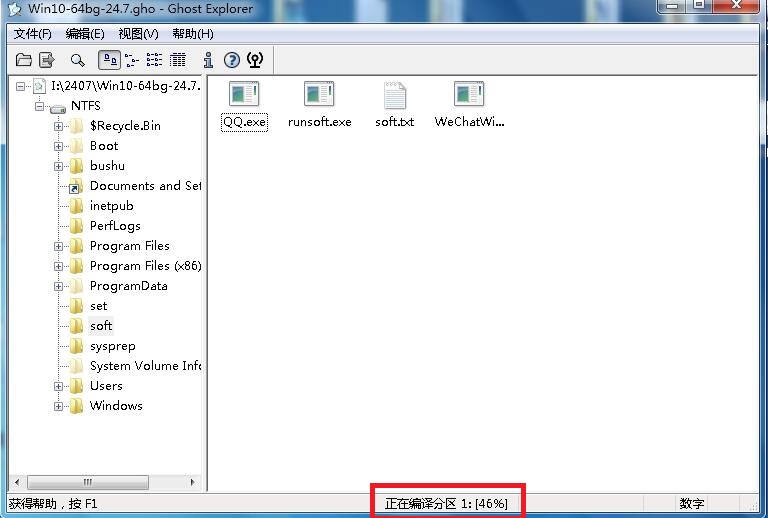Click the I:\2407\Win10-64bg-24.7. root path
This screenshot has width=768, height=518.
126,86
